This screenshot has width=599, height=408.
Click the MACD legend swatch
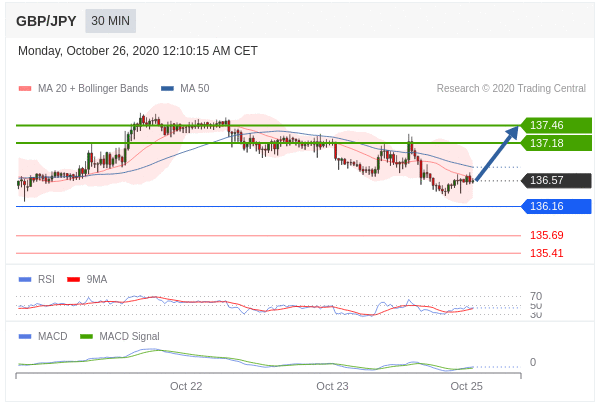(25, 337)
